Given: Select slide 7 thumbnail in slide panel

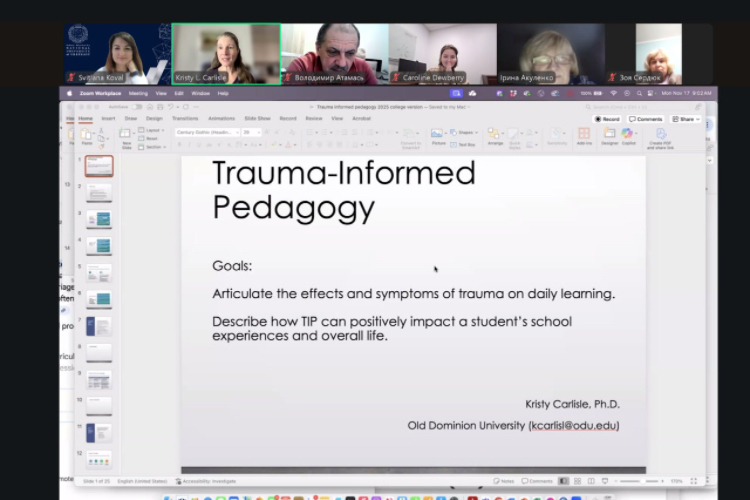Looking at the screenshot, I should [x=98, y=326].
